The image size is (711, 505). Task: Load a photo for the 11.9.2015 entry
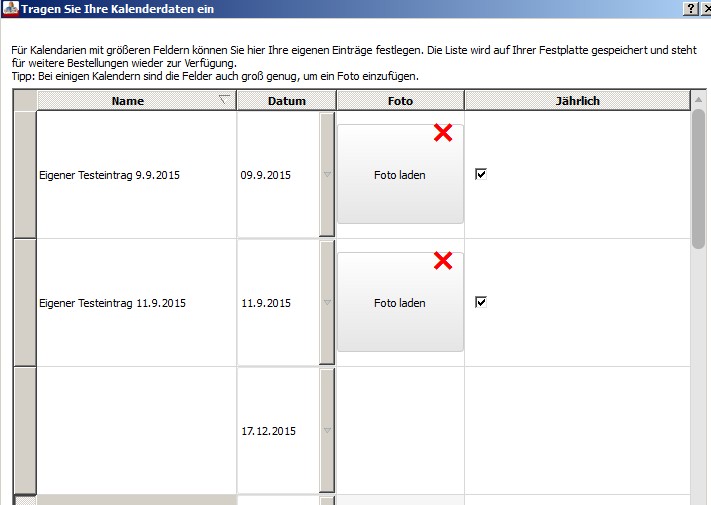(x=400, y=302)
